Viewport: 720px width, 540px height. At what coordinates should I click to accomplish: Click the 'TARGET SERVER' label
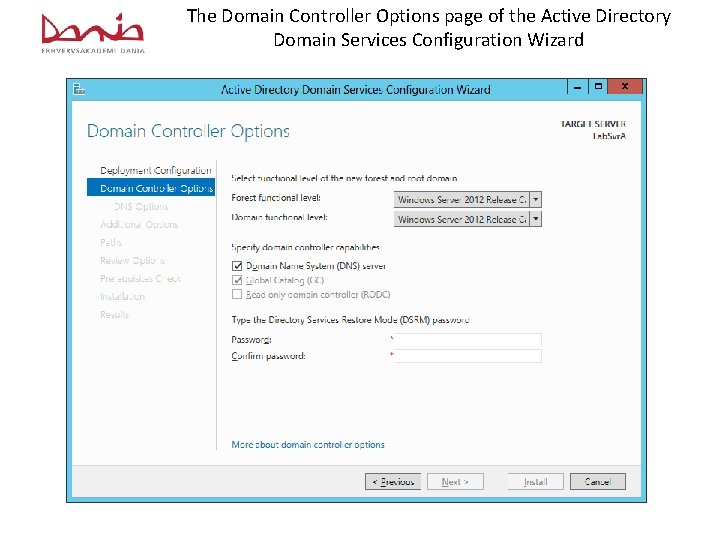(x=593, y=124)
